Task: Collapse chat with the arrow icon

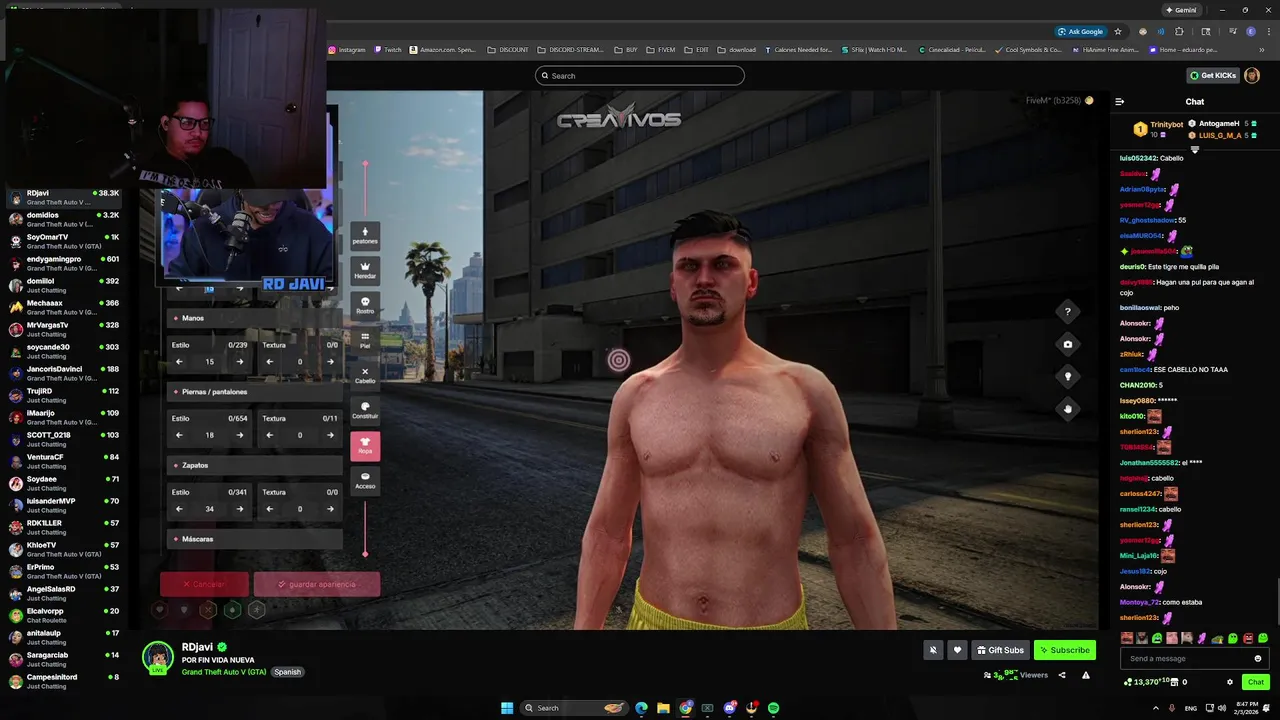Action: (1119, 101)
